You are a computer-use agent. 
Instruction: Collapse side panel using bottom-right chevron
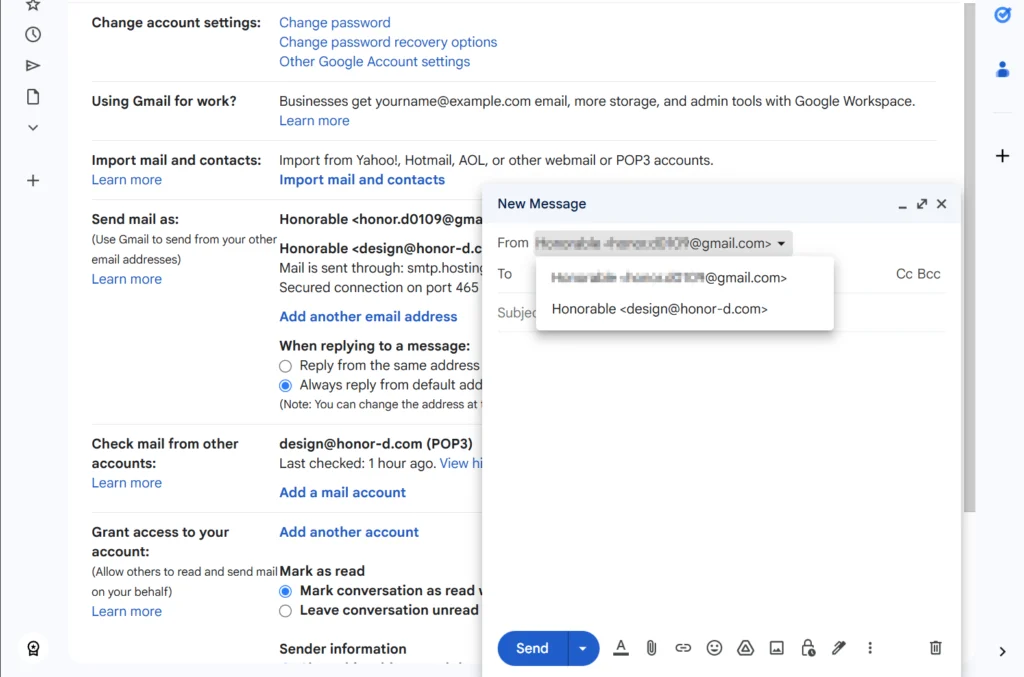[x=1002, y=652]
